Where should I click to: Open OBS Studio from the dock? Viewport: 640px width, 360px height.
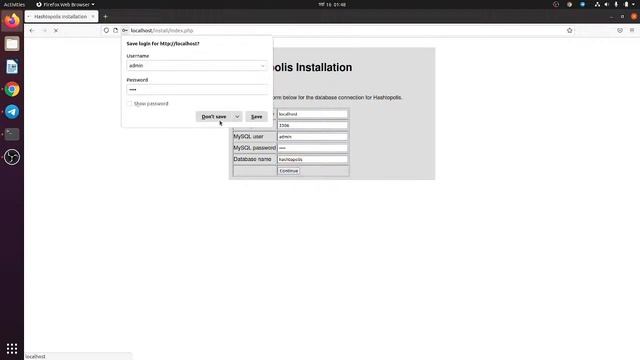(x=12, y=157)
